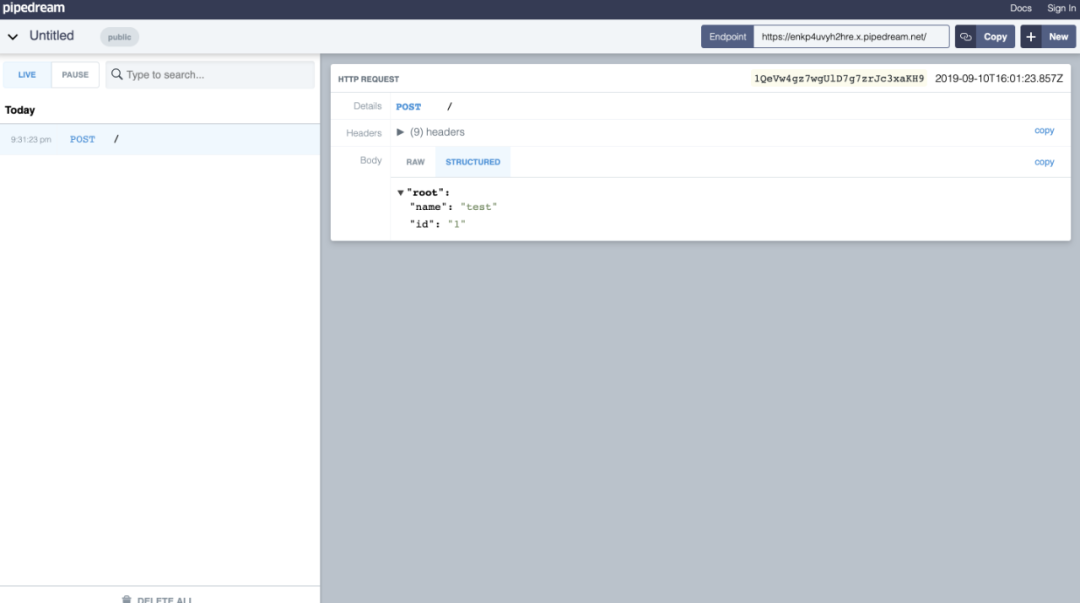Collapse the "root" JSON node

click(400, 193)
